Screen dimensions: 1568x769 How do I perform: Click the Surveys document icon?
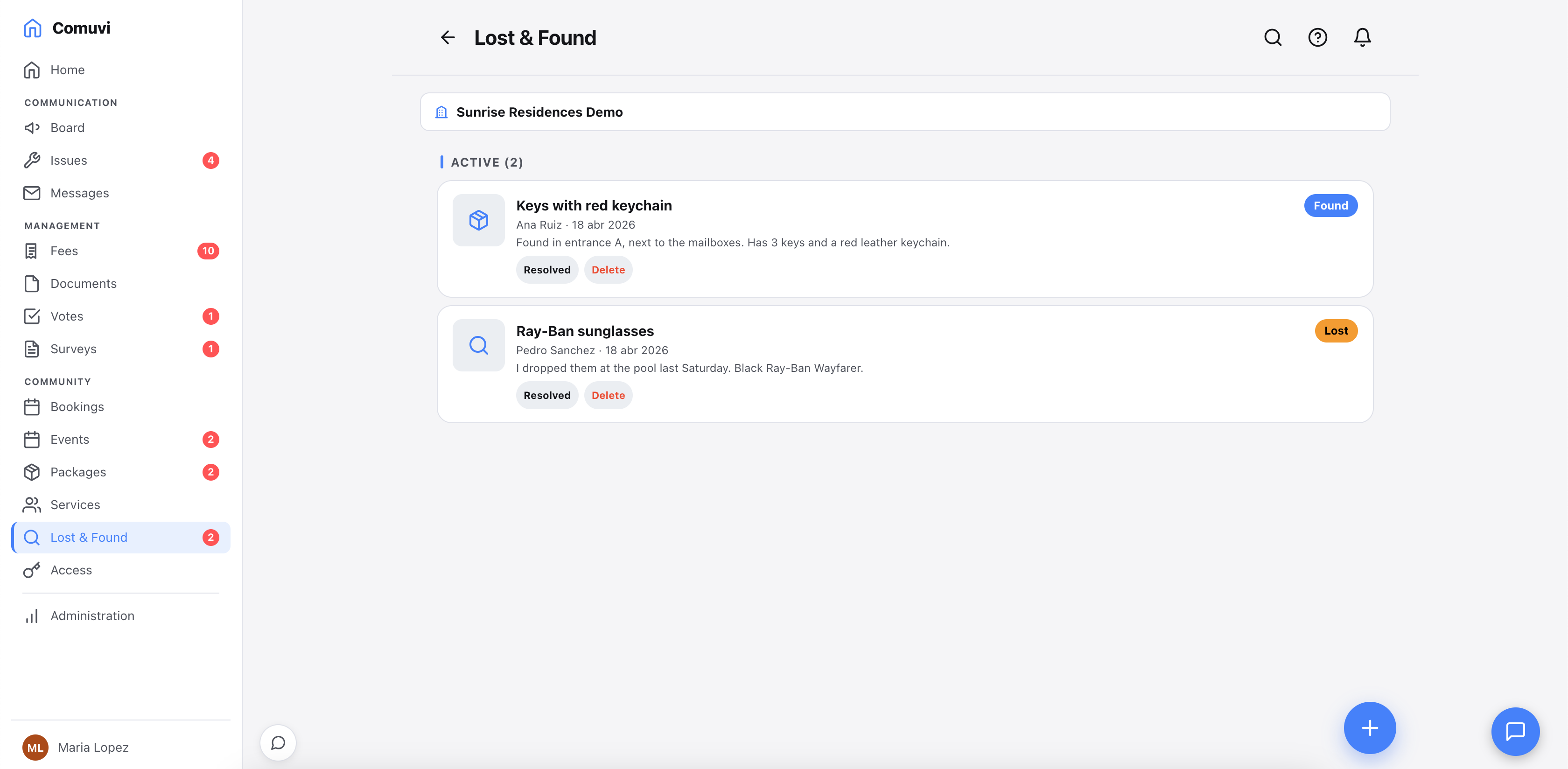[32, 349]
